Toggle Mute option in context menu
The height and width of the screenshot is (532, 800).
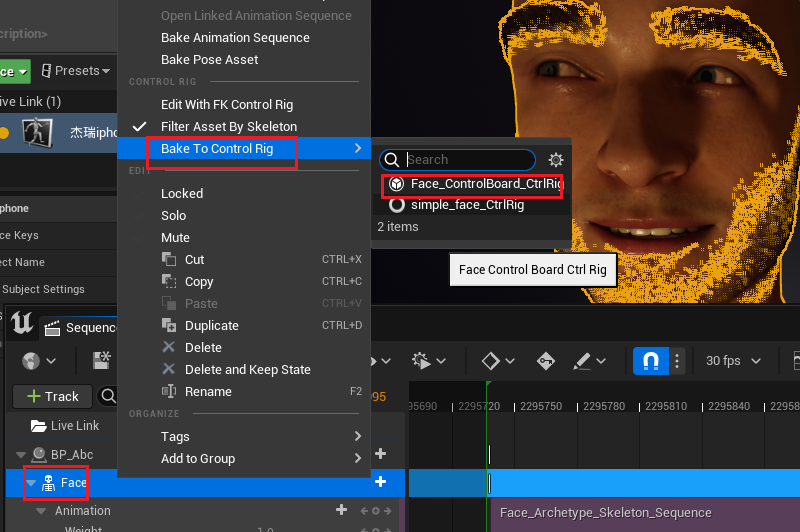(x=175, y=238)
